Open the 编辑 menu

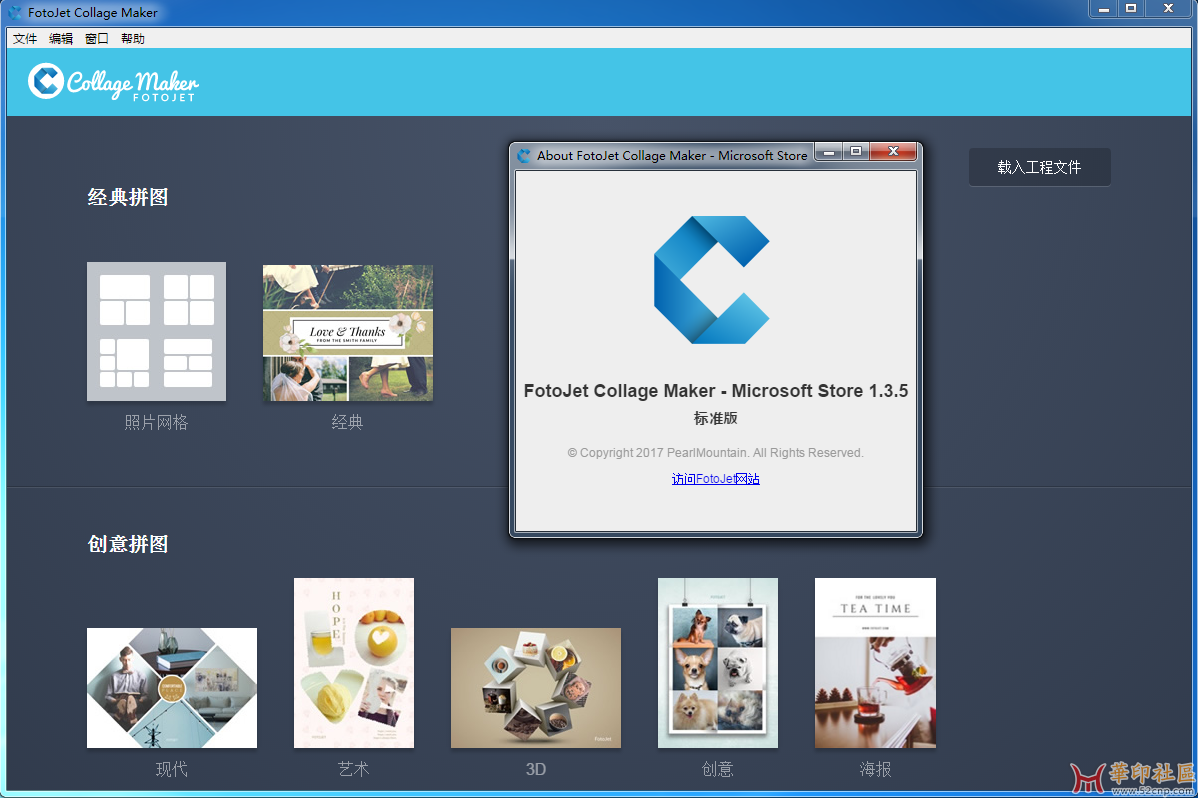60,38
